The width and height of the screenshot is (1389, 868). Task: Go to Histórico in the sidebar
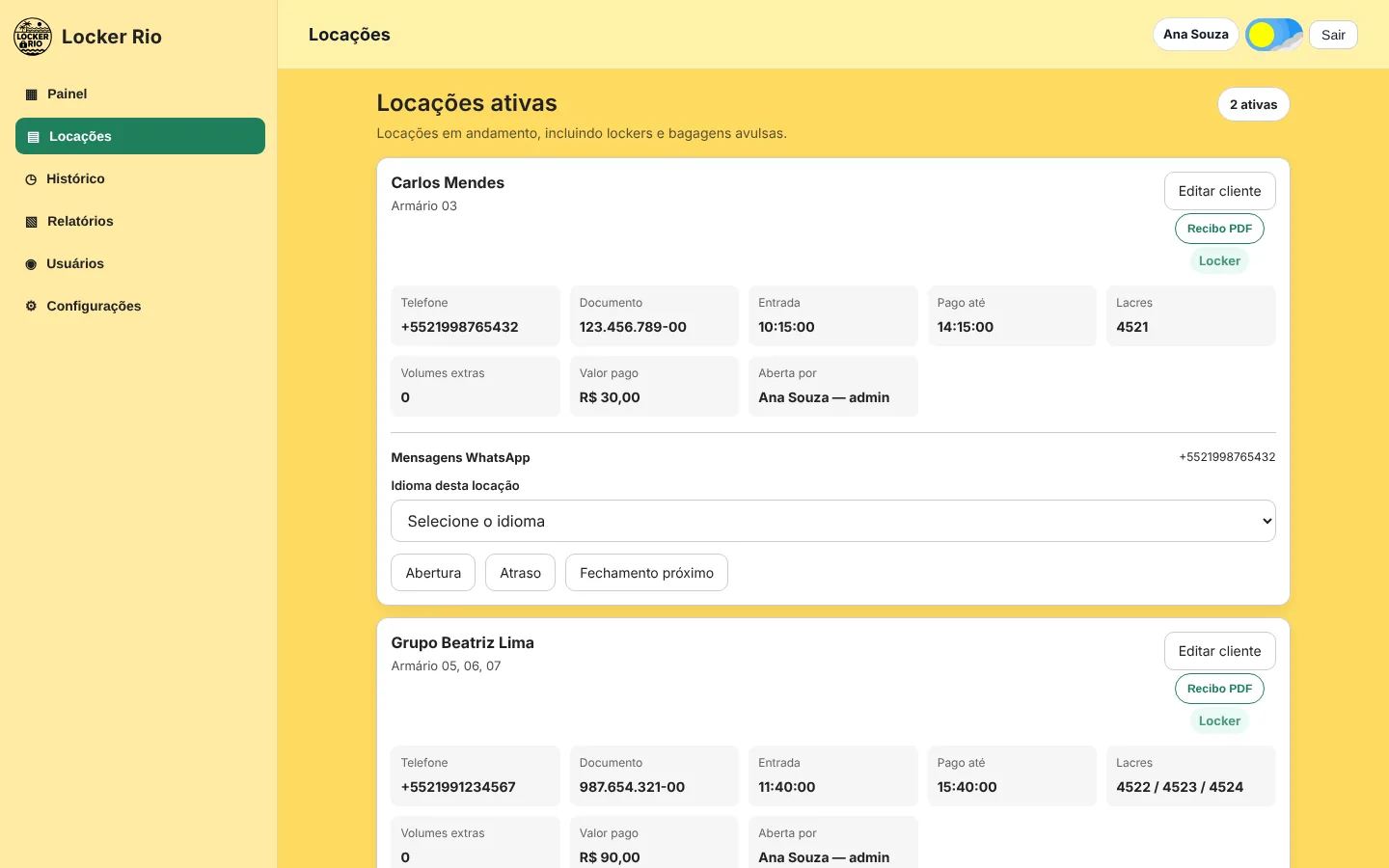click(140, 178)
